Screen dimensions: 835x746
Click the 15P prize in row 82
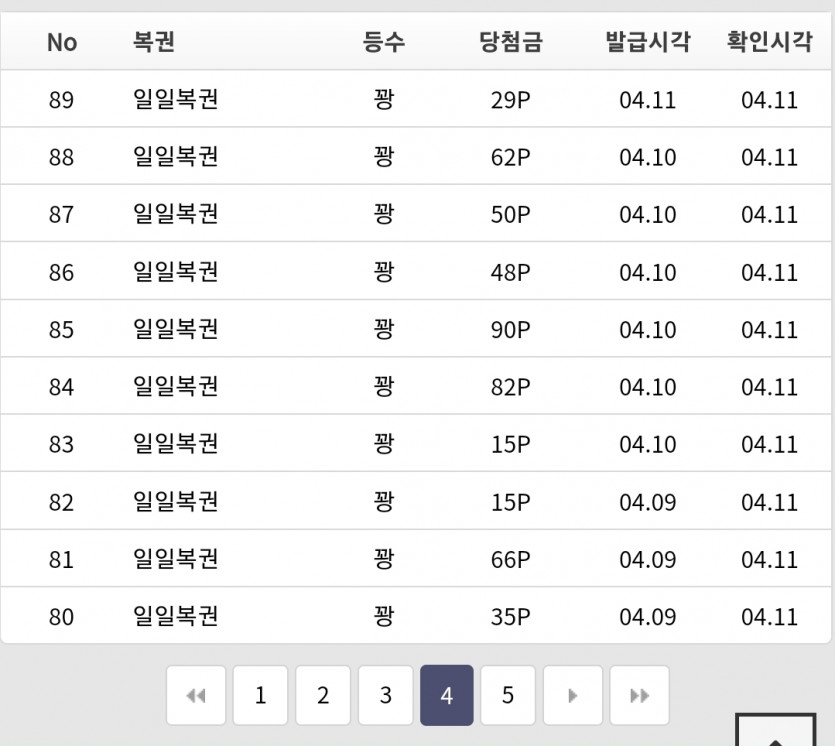pyautogui.click(x=511, y=502)
